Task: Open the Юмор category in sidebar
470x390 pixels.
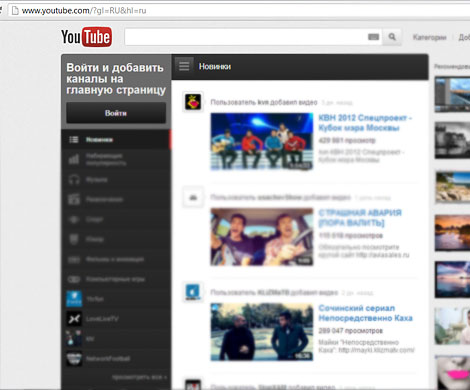Action: [x=116, y=239]
